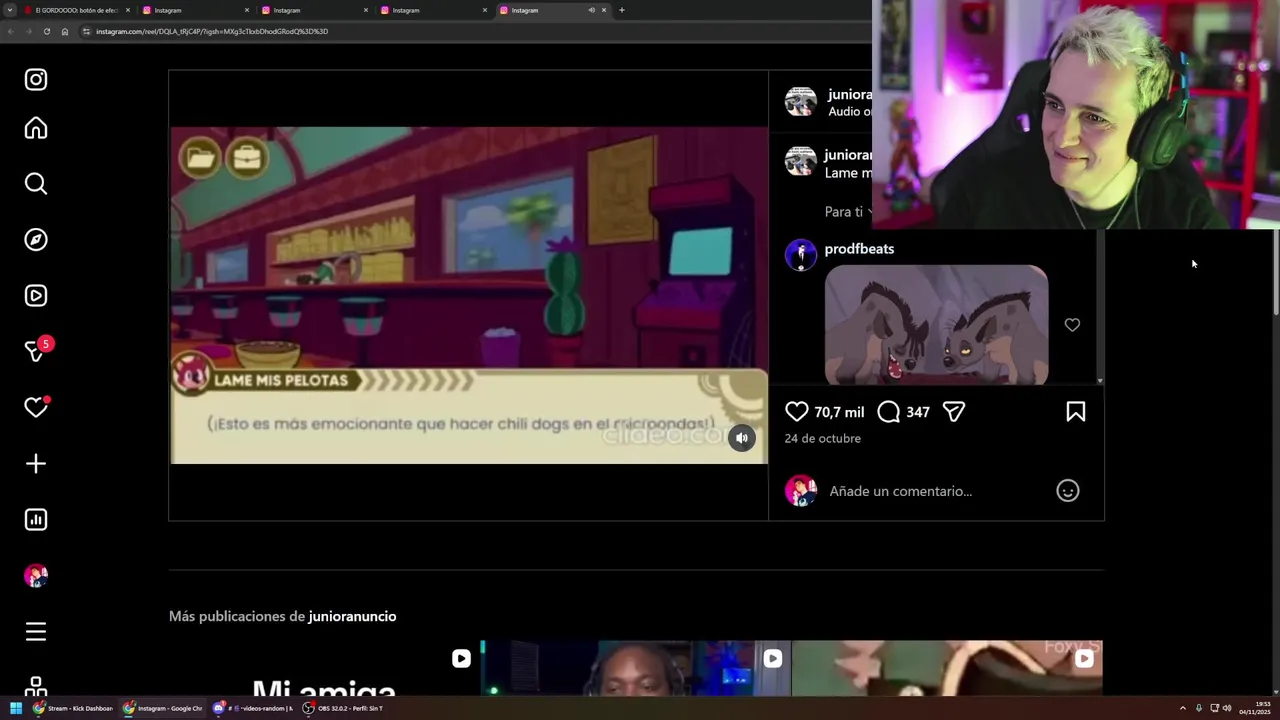Expand the tab search dropdown arrow
Viewport: 1280px width, 720px height.
[x=9, y=10]
